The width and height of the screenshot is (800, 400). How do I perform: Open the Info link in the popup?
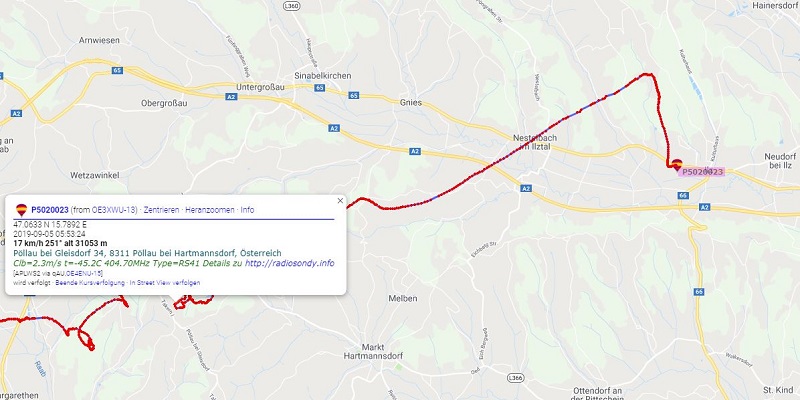pyautogui.click(x=247, y=210)
